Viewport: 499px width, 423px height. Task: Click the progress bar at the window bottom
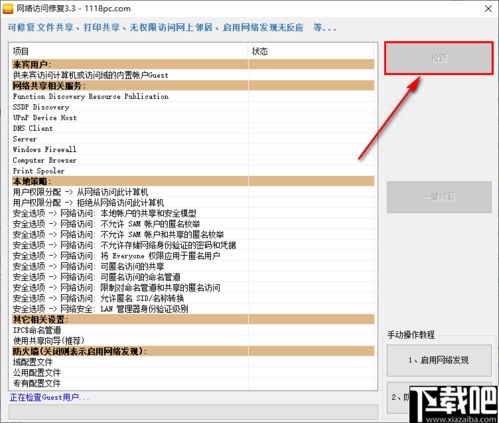click(x=193, y=412)
